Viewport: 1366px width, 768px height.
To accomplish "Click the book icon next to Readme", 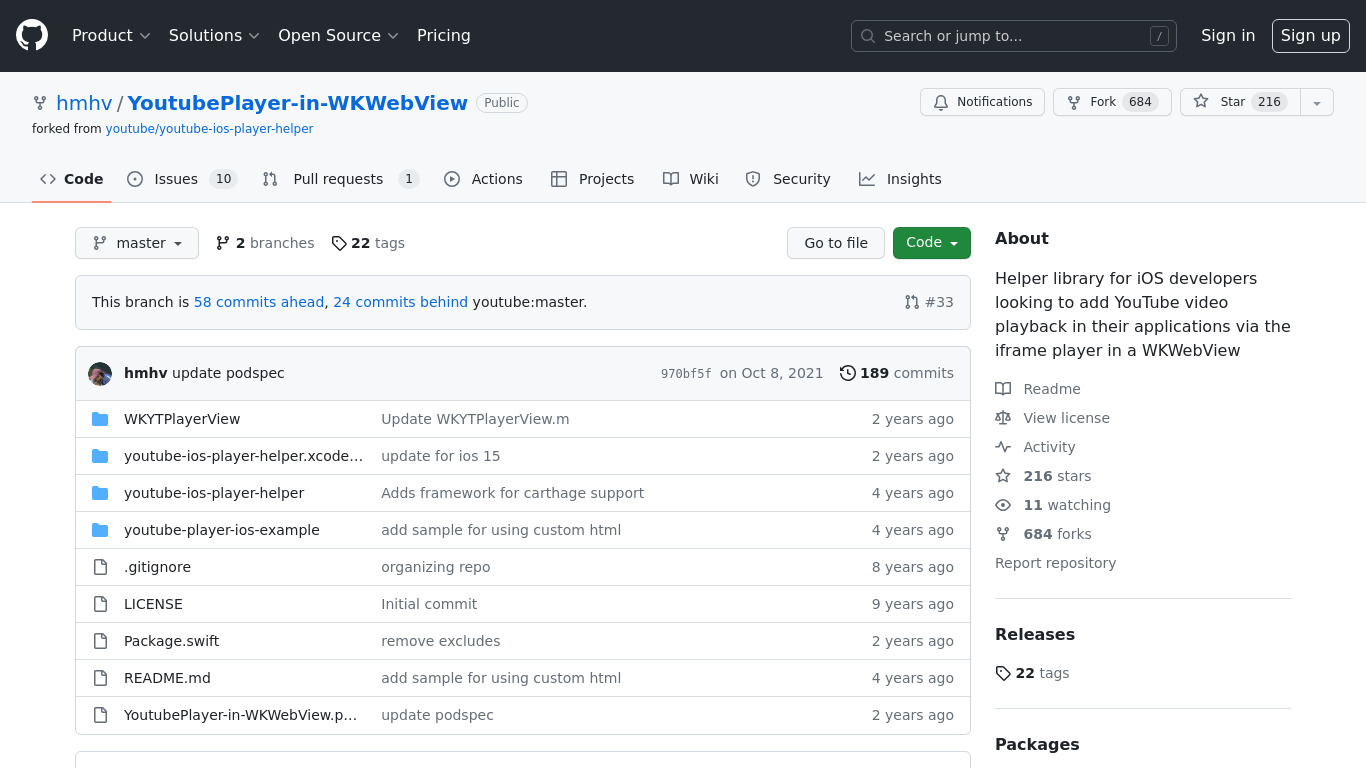I will click(1003, 389).
